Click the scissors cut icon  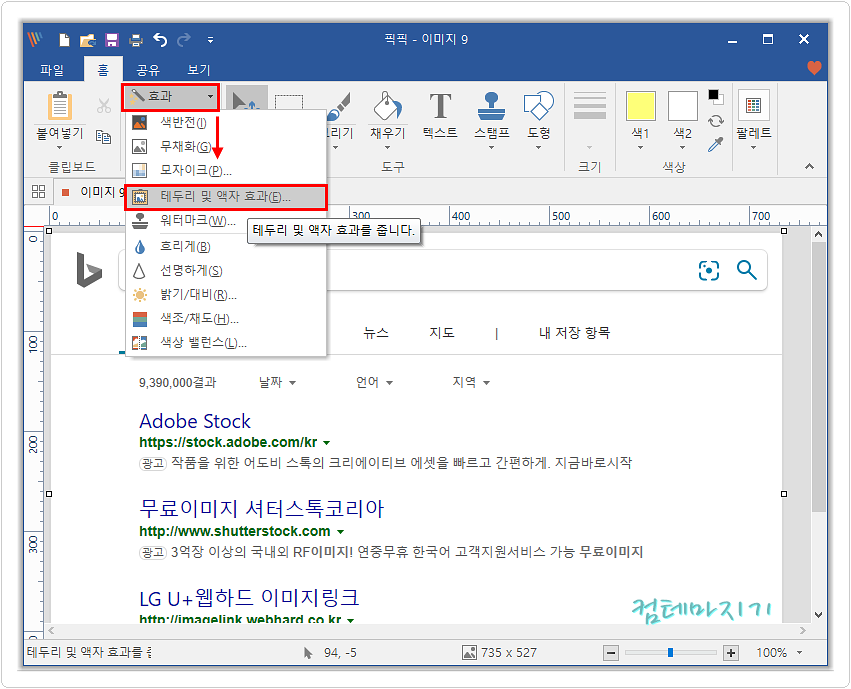coord(104,105)
